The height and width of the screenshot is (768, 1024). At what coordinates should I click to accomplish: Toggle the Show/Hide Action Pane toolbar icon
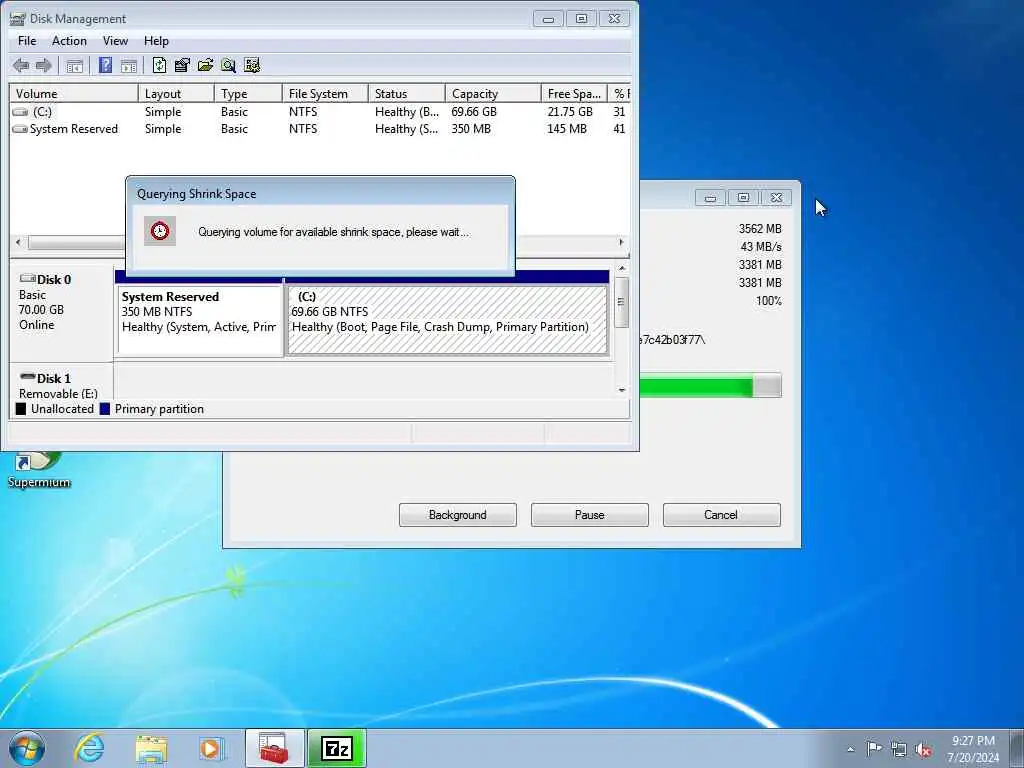(129, 65)
